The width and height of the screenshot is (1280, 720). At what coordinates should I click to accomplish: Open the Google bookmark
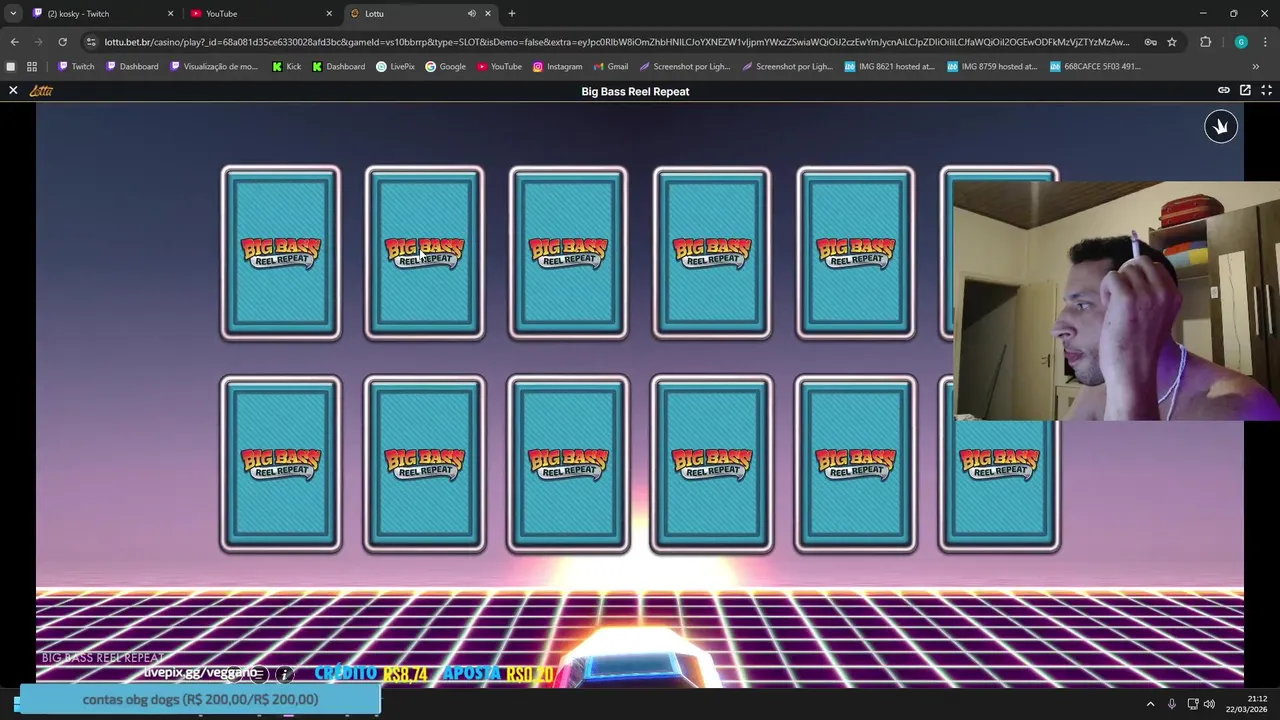pyautogui.click(x=445, y=67)
